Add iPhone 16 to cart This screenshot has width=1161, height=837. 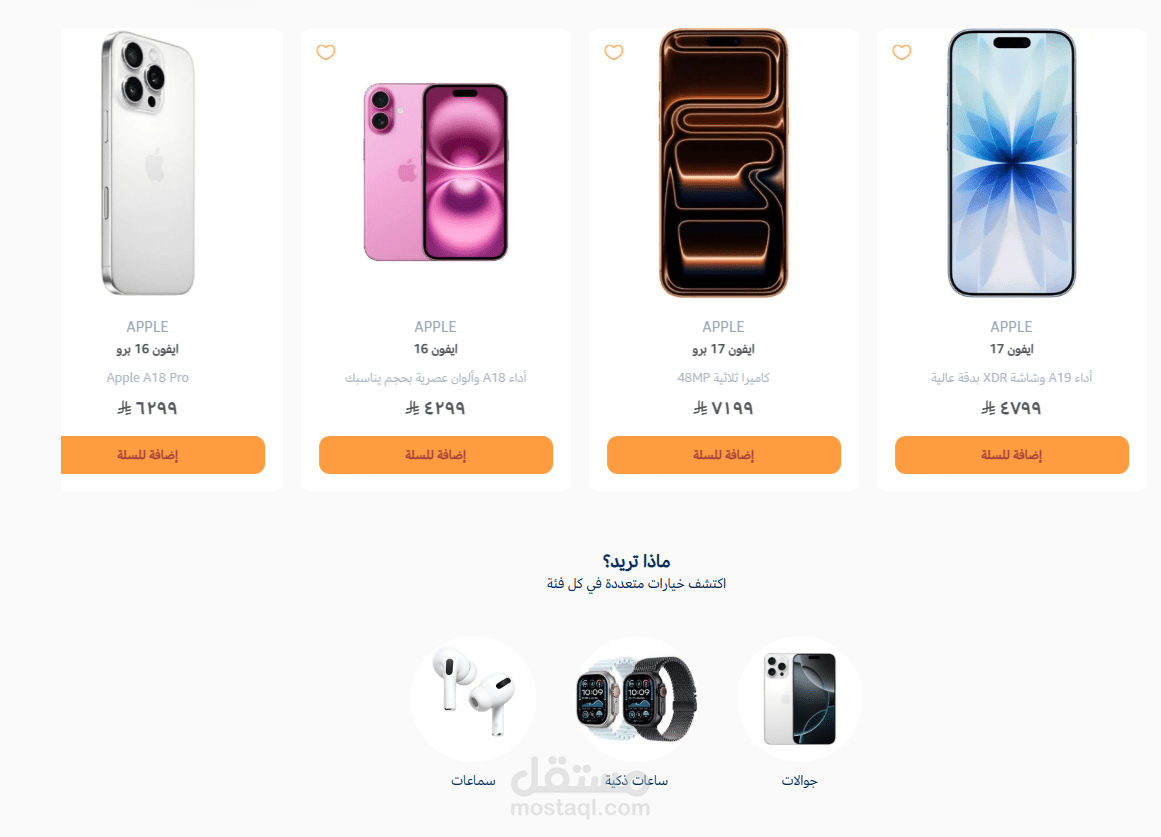click(436, 455)
